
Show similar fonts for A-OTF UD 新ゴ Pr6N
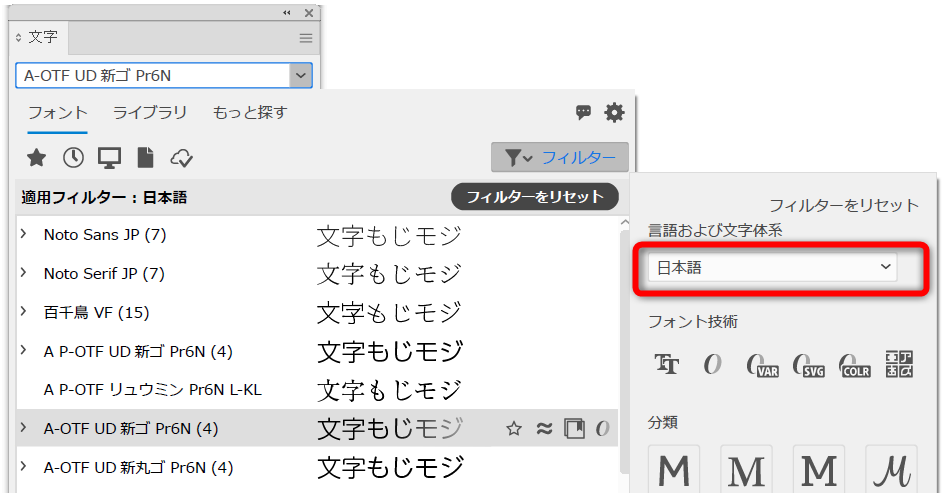point(545,429)
